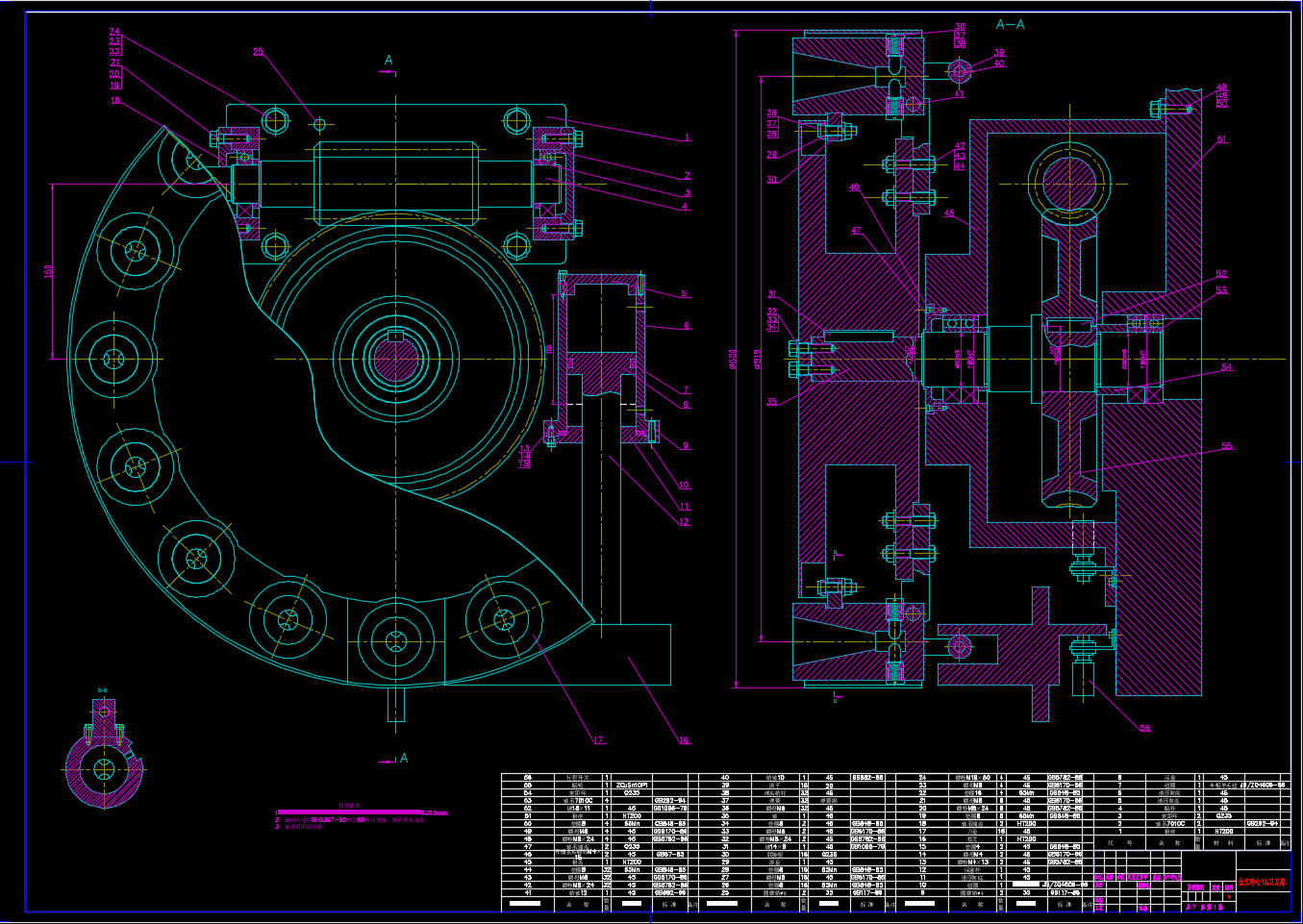Click part callout number 46
This screenshot has height=924, width=1303.
click(854, 188)
